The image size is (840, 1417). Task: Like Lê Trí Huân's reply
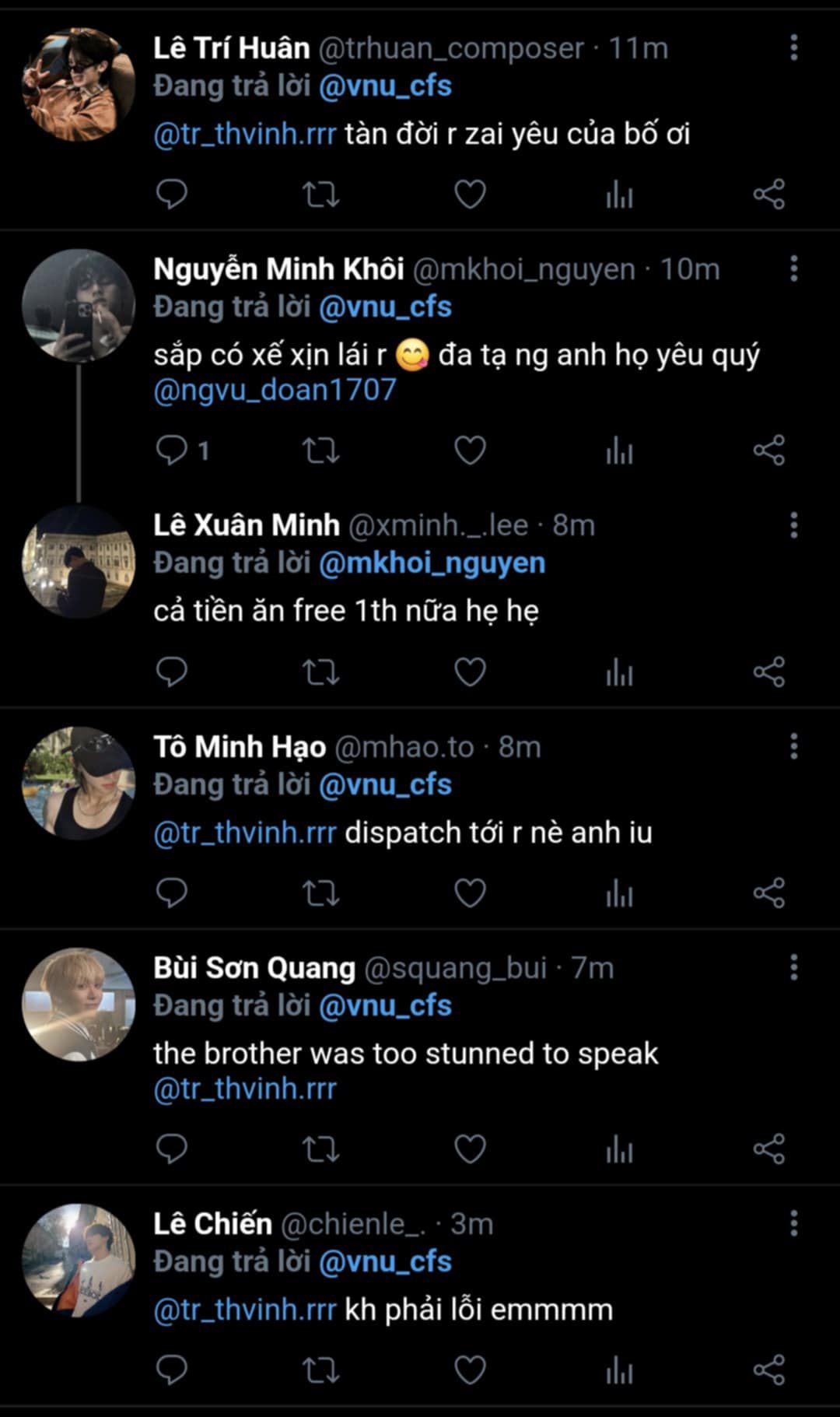pos(470,195)
